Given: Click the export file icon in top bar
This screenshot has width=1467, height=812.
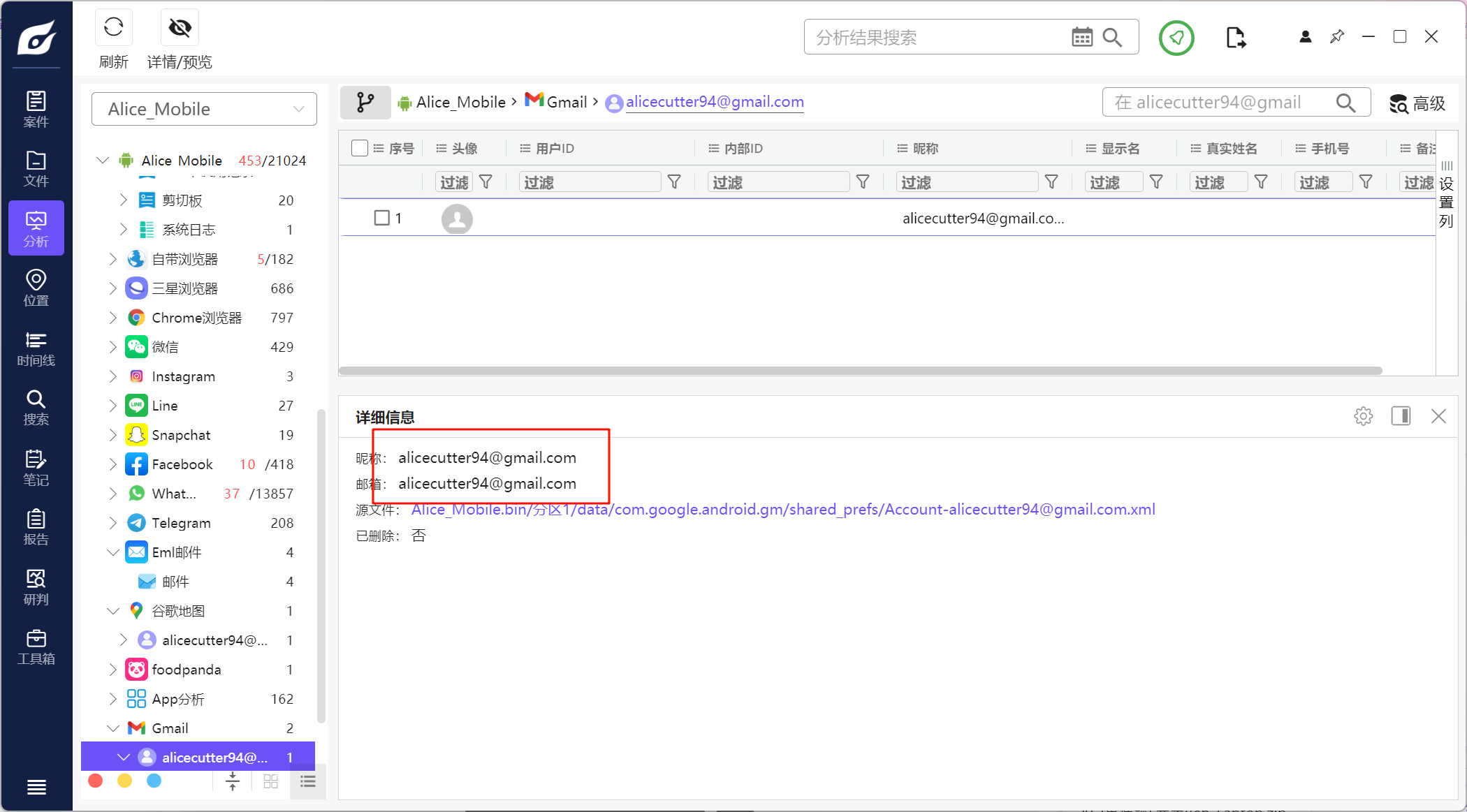Looking at the screenshot, I should (x=1235, y=37).
